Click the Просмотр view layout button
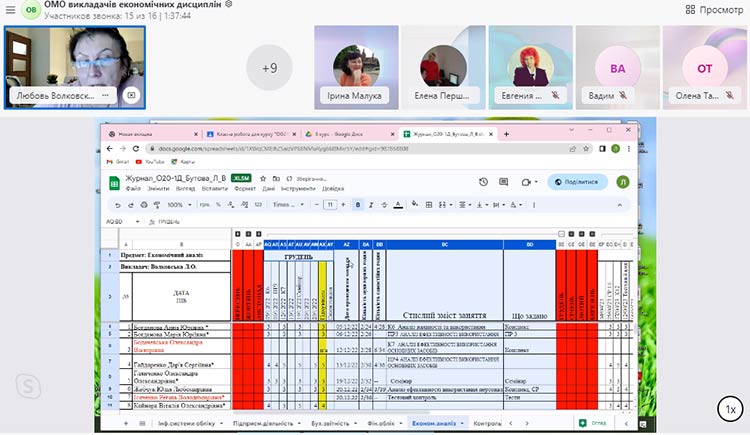This screenshot has height=435, width=750. [x=712, y=9]
